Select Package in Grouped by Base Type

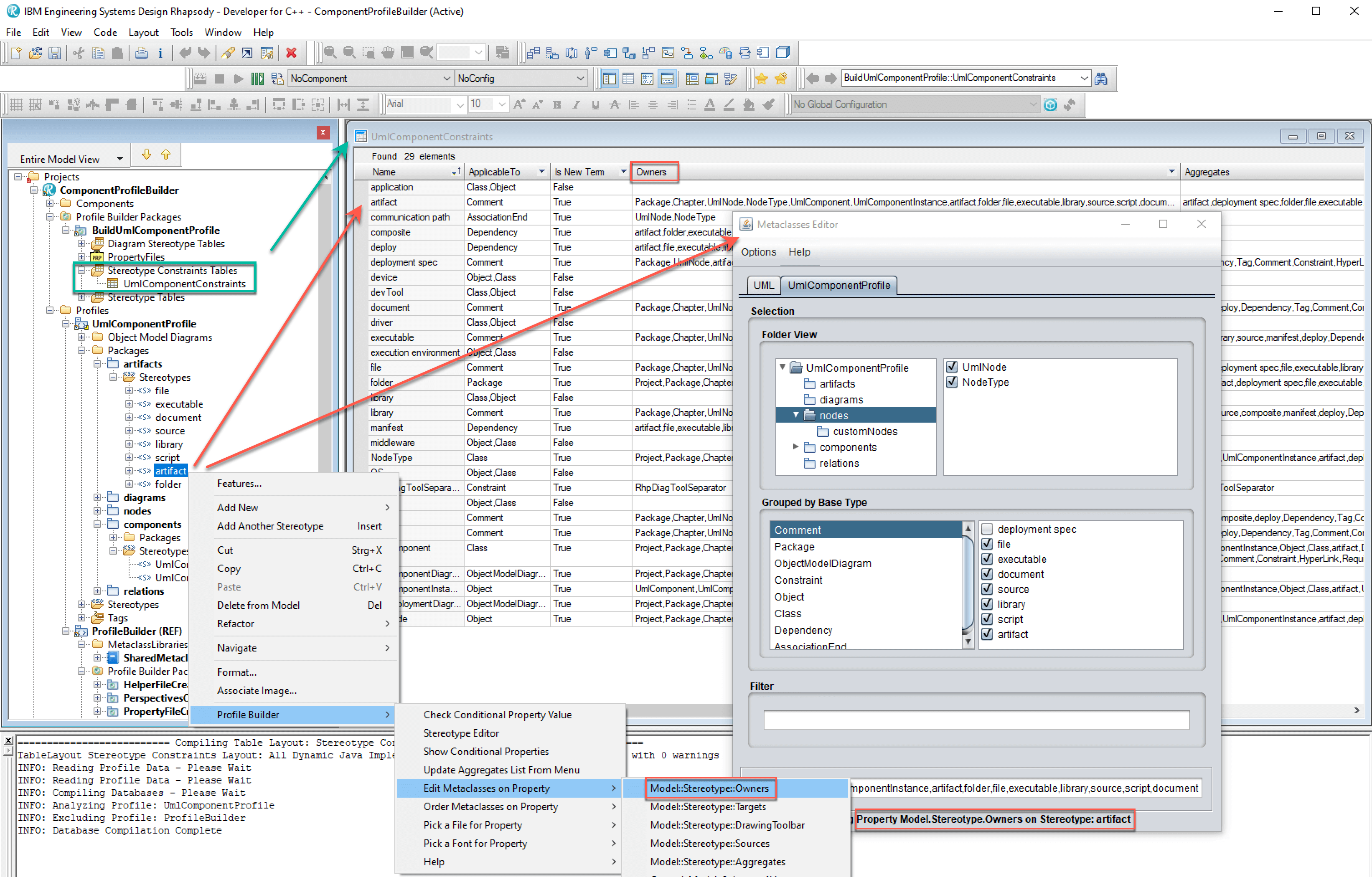pyautogui.click(x=794, y=546)
